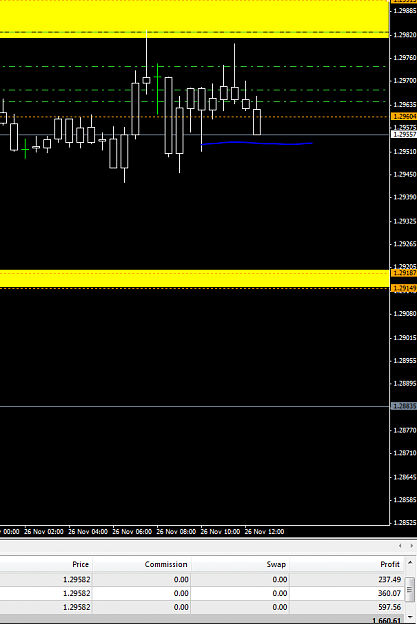Click price scale value 1.29510
This screenshot has width=417, height=625.
405,151
